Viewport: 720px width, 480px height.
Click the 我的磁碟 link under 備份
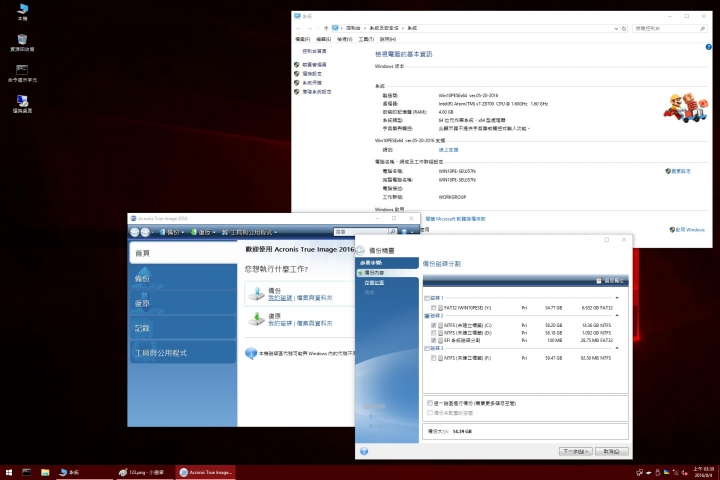point(280,298)
